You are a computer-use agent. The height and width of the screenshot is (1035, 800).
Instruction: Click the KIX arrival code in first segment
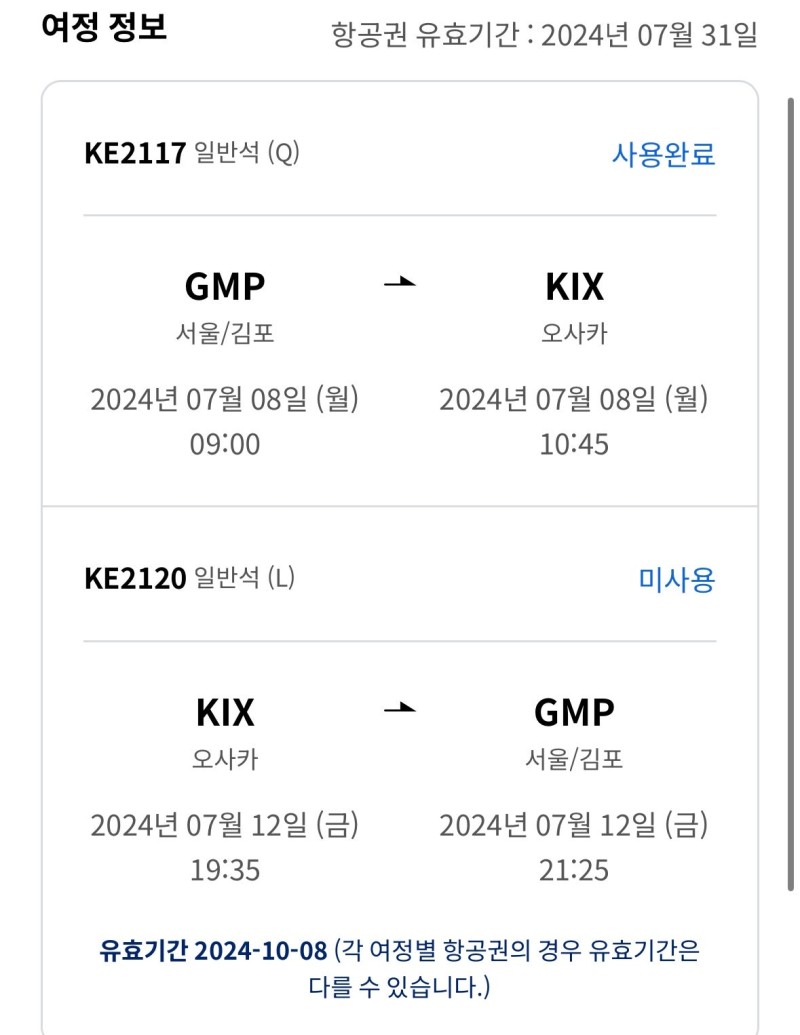(574, 286)
